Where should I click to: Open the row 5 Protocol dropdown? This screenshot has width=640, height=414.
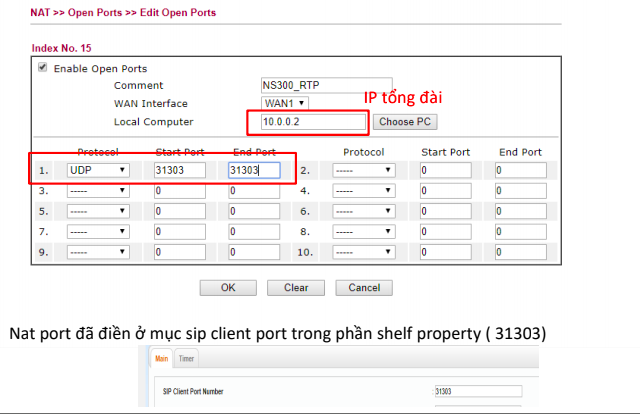pyautogui.click(x=97, y=211)
